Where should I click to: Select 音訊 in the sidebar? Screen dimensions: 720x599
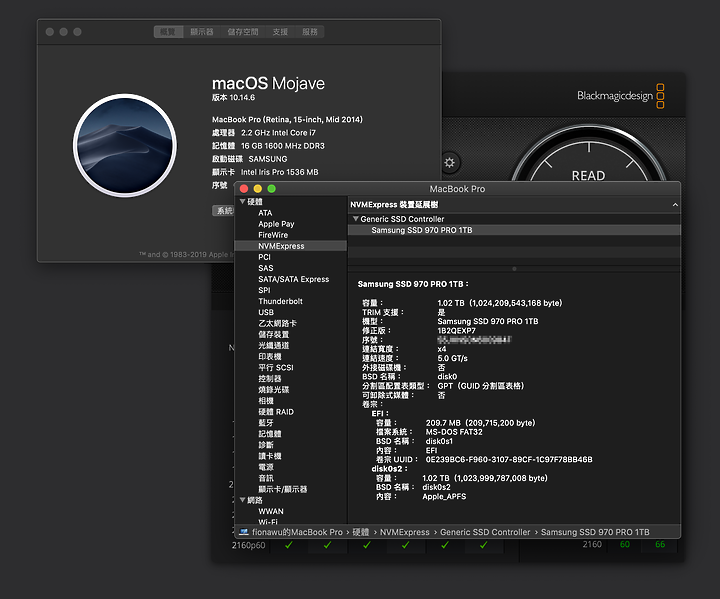coord(266,478)
